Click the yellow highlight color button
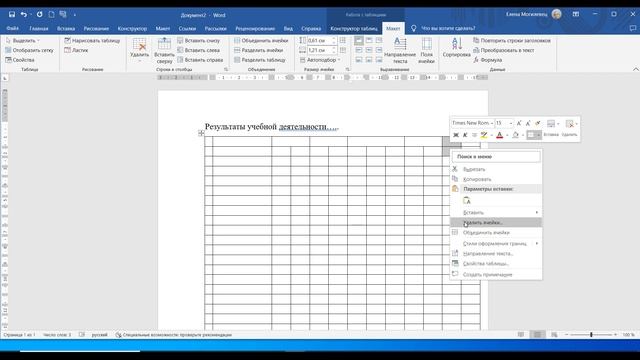 (484, 135)
